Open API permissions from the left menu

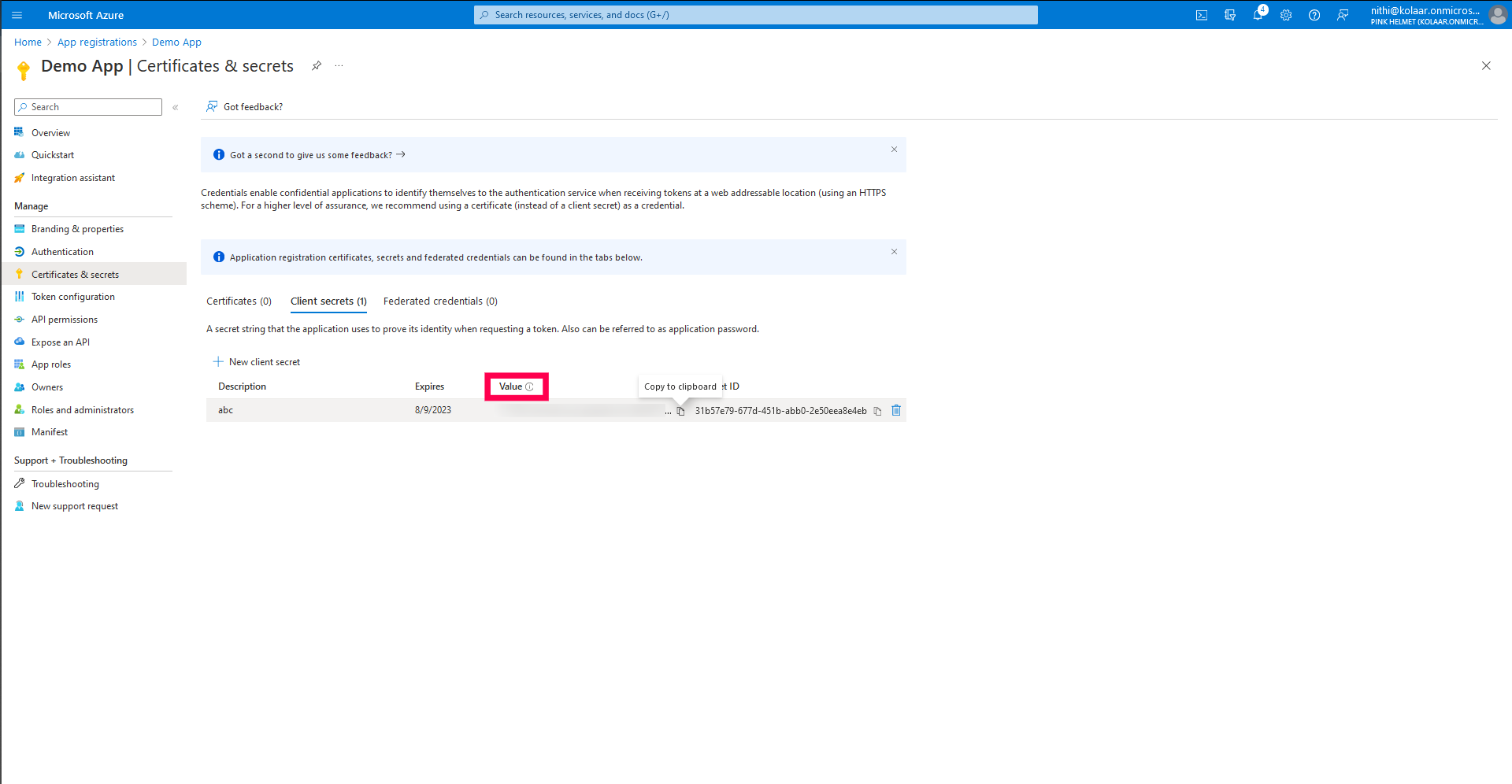tap(64, 319)
